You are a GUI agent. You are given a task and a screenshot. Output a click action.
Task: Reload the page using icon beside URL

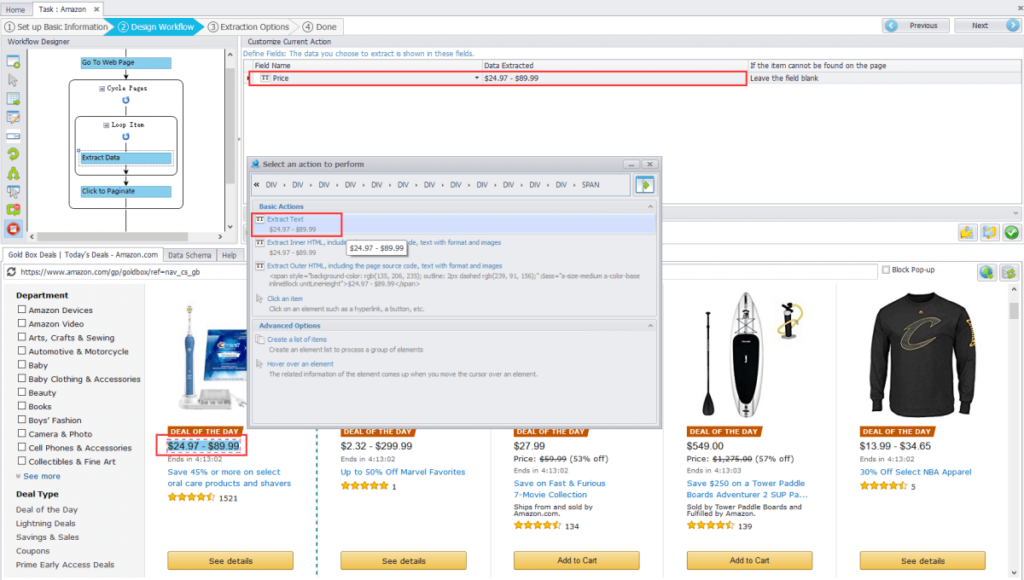pyautogui.click(x=11, y=272)
